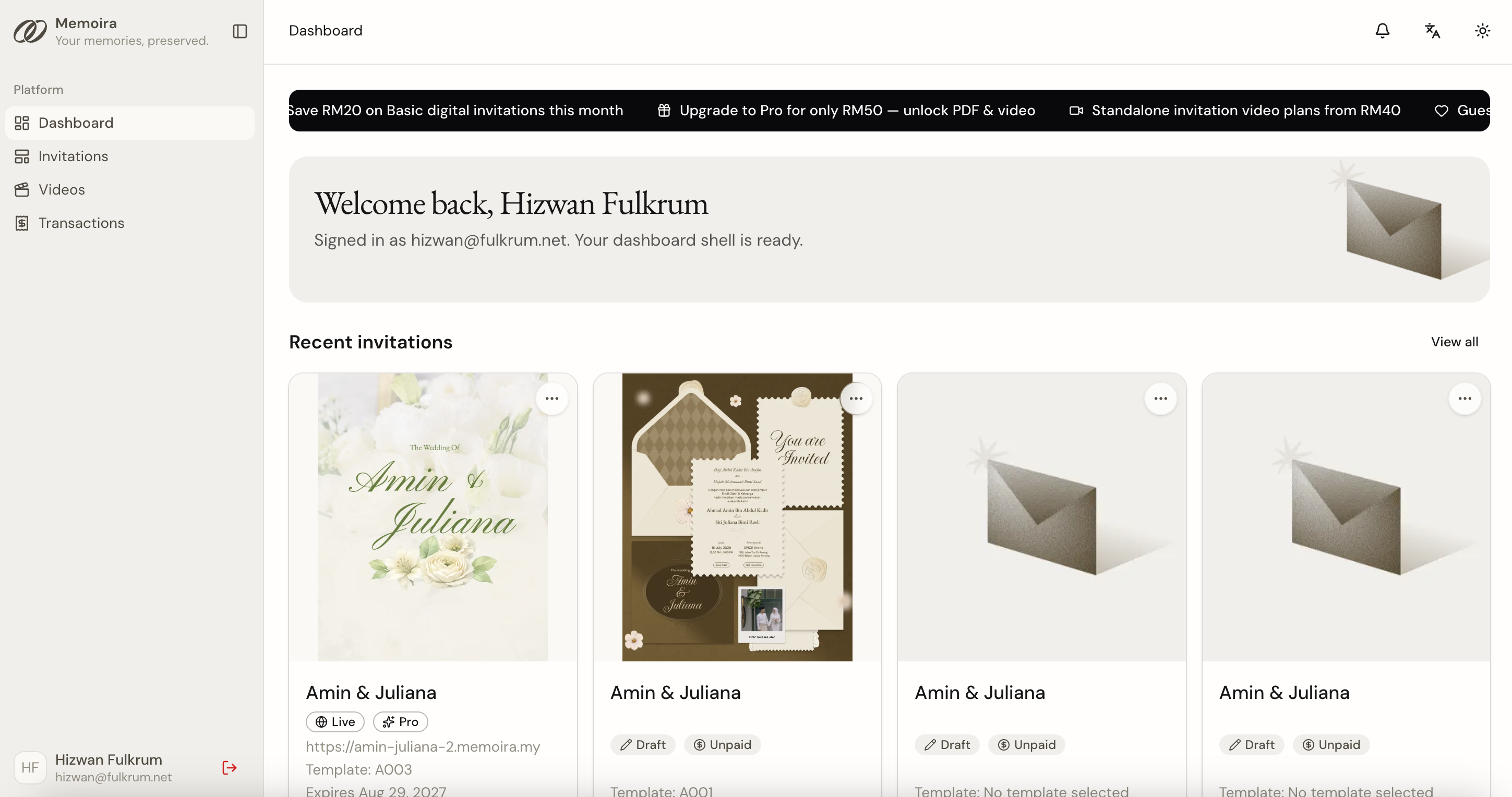Click Draft badge on fourth invitation card

tap(1251, 745)
